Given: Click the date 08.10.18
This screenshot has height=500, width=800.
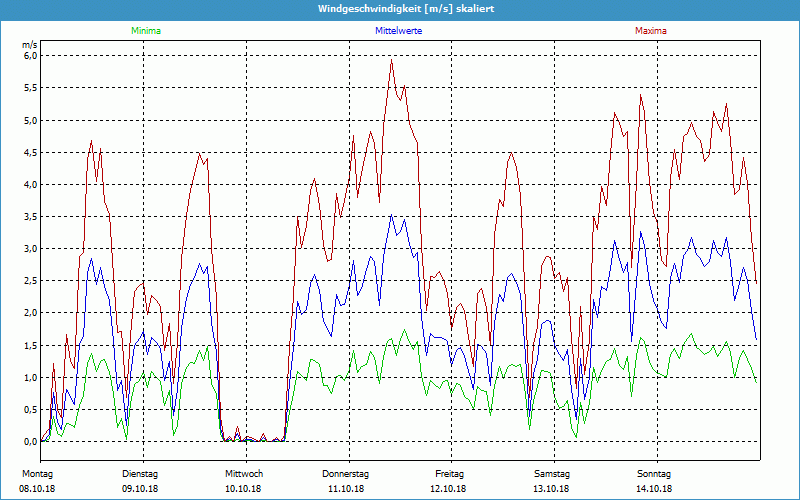Looking at the screenshot, I should click(37, 489).
